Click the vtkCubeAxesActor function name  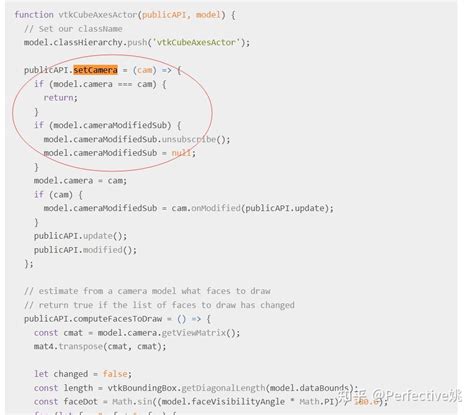click(x=98, y=15)
